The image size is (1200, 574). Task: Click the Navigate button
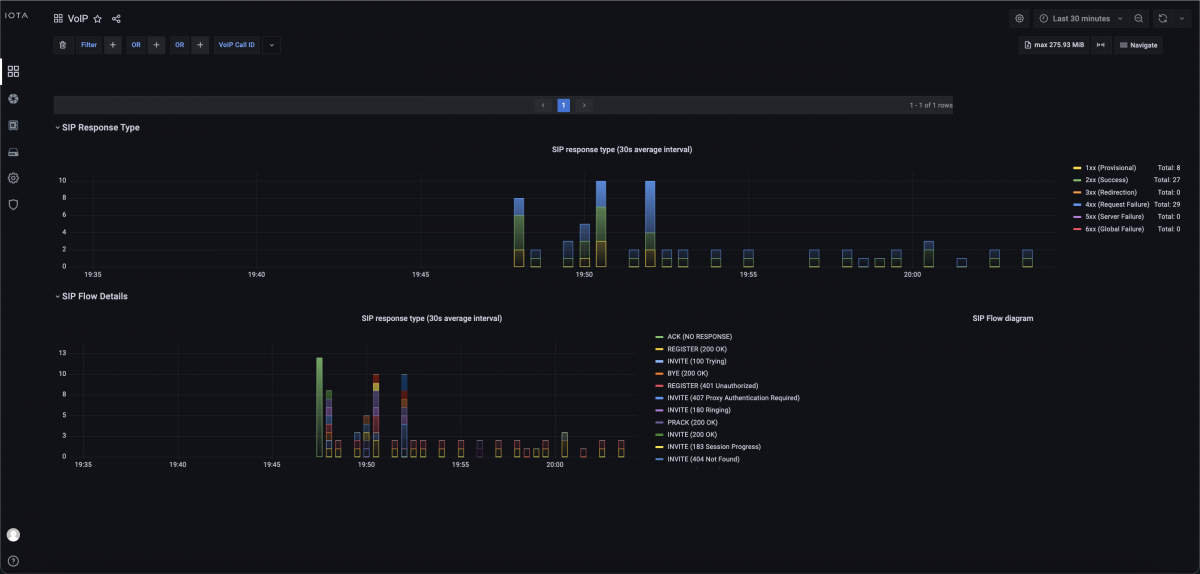(x=1138, y=45)
